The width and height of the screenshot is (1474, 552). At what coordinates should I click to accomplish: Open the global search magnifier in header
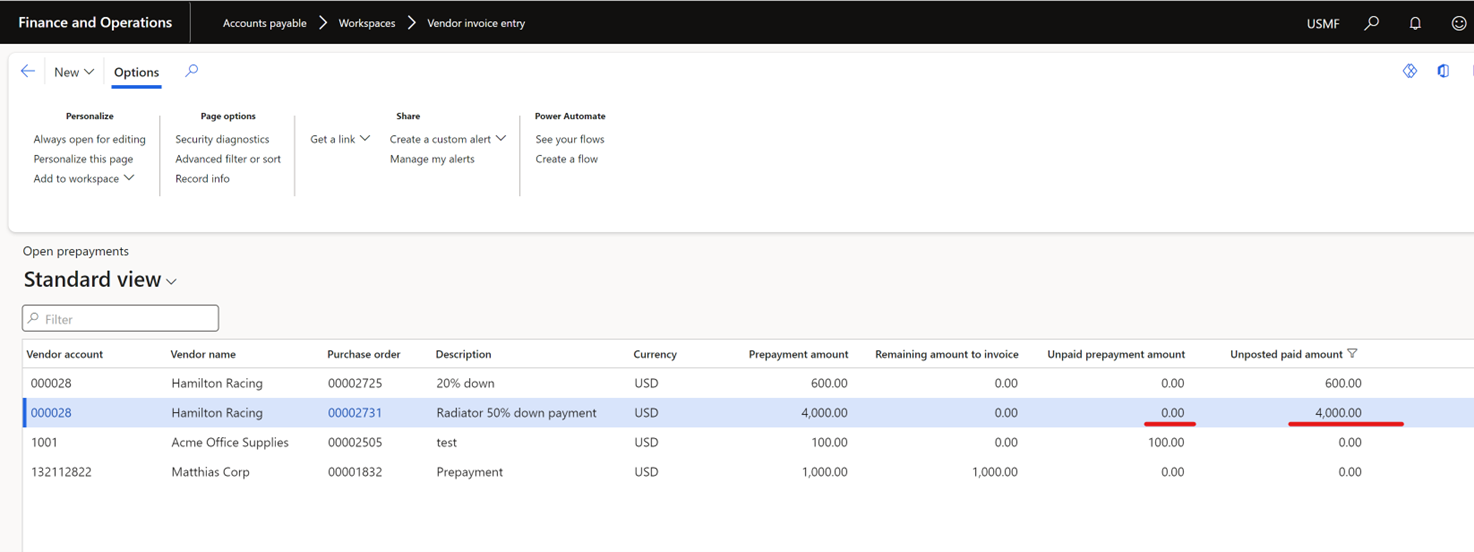1371,23
